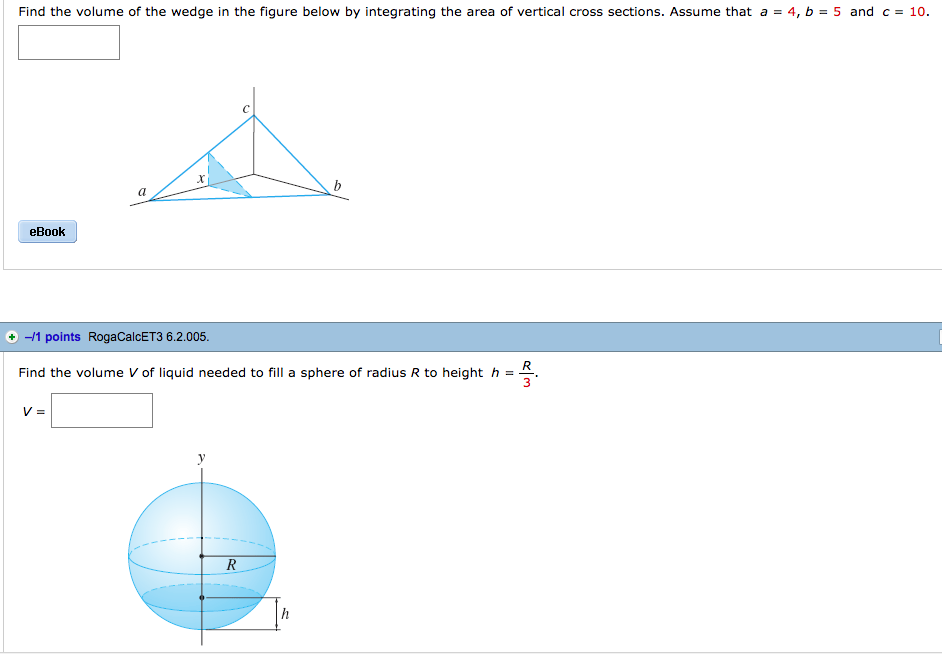Select the sphere figure diagram
Viewport: 942px width, 654px height.
click(x=202, y=550)
